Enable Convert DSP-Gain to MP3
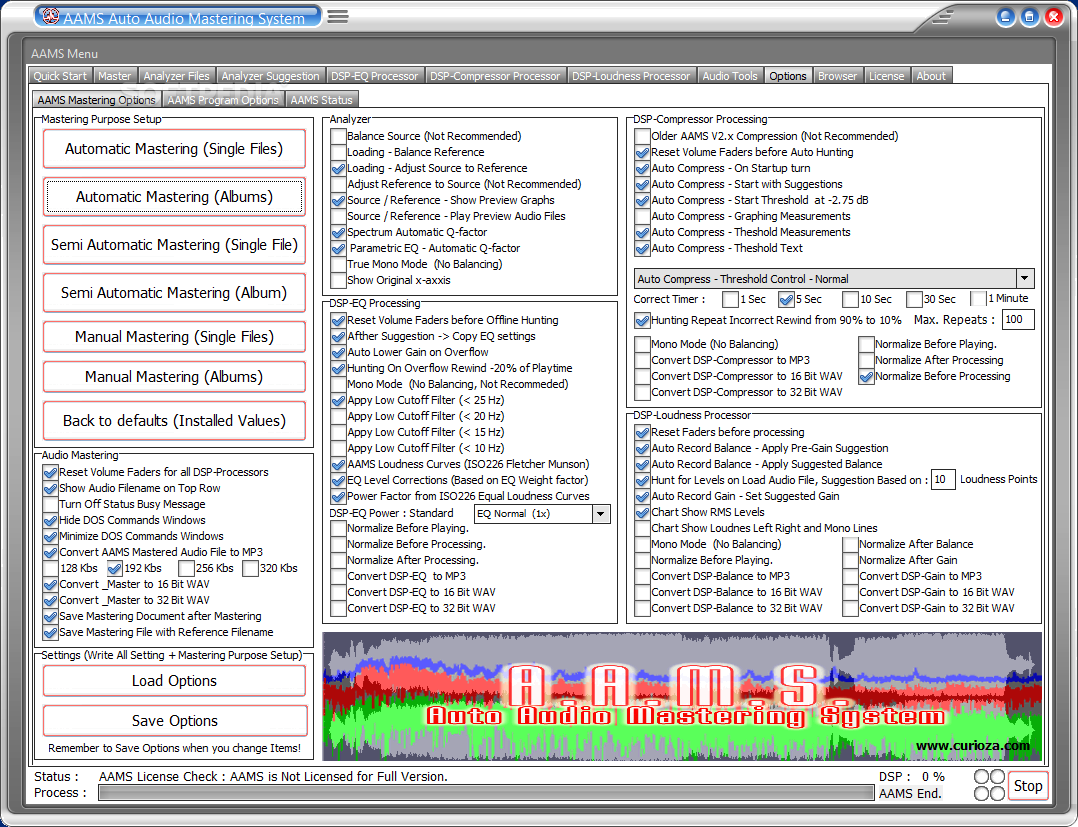The height and width of the screenshot is (827, 1078). pos(850,577)
